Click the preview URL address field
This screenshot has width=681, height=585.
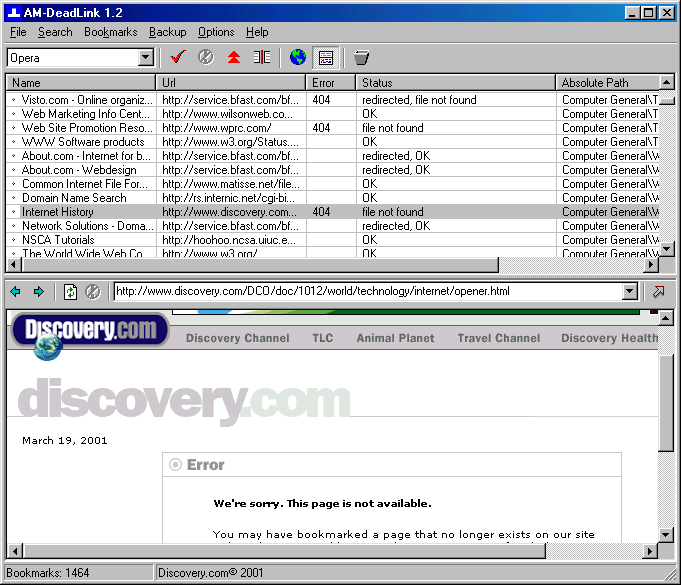[x=368, y=291]
